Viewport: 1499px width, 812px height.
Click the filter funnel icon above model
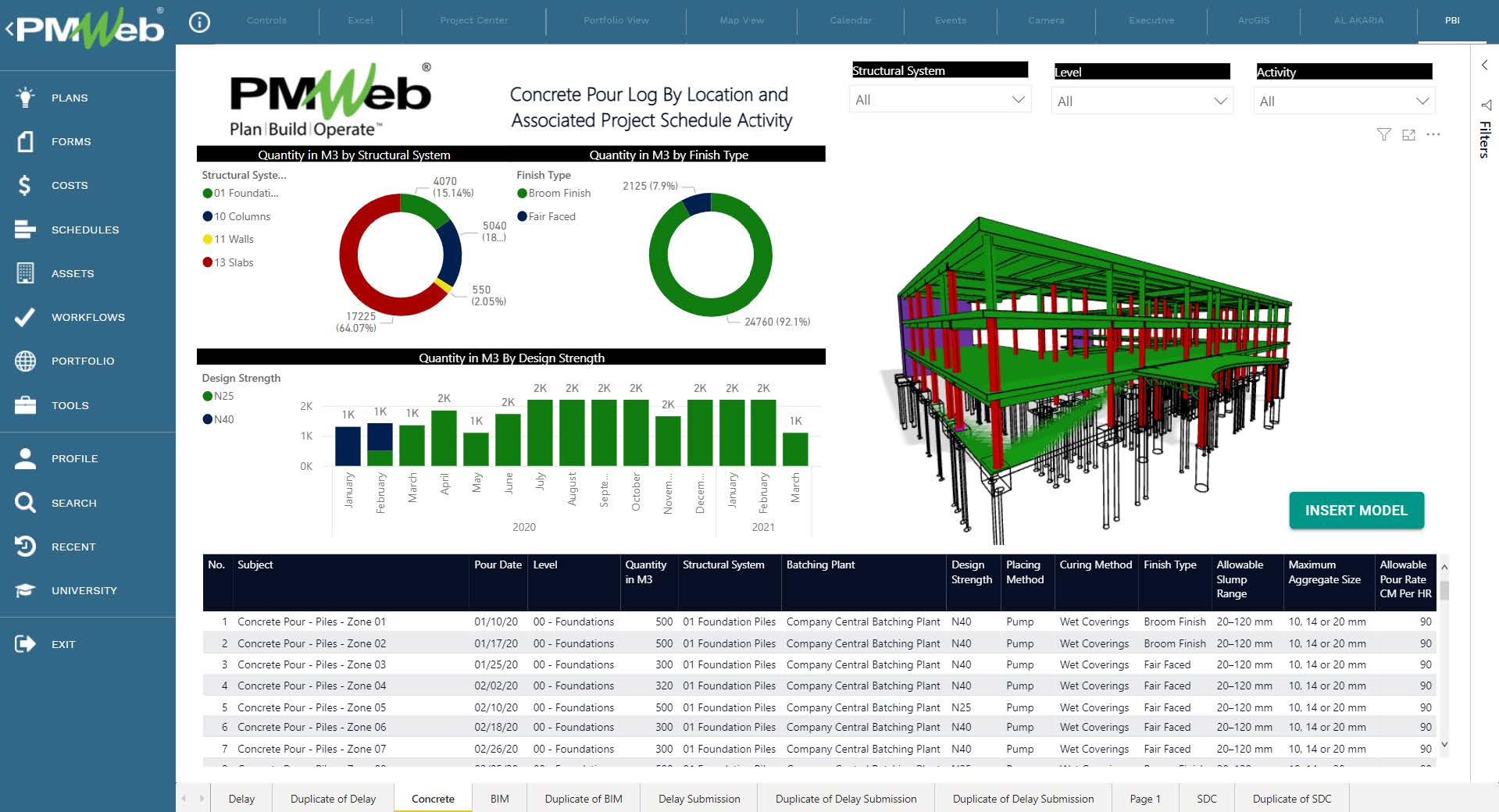click(1383, 135)
